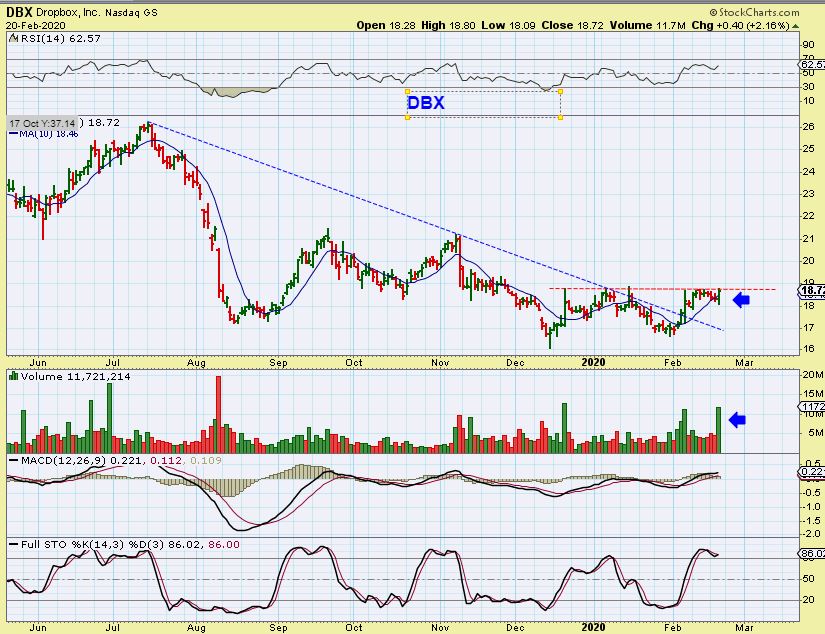Click the Nov label on price chart axis
The height and width of the screenshot is (634, 825).
pos(440,363)
